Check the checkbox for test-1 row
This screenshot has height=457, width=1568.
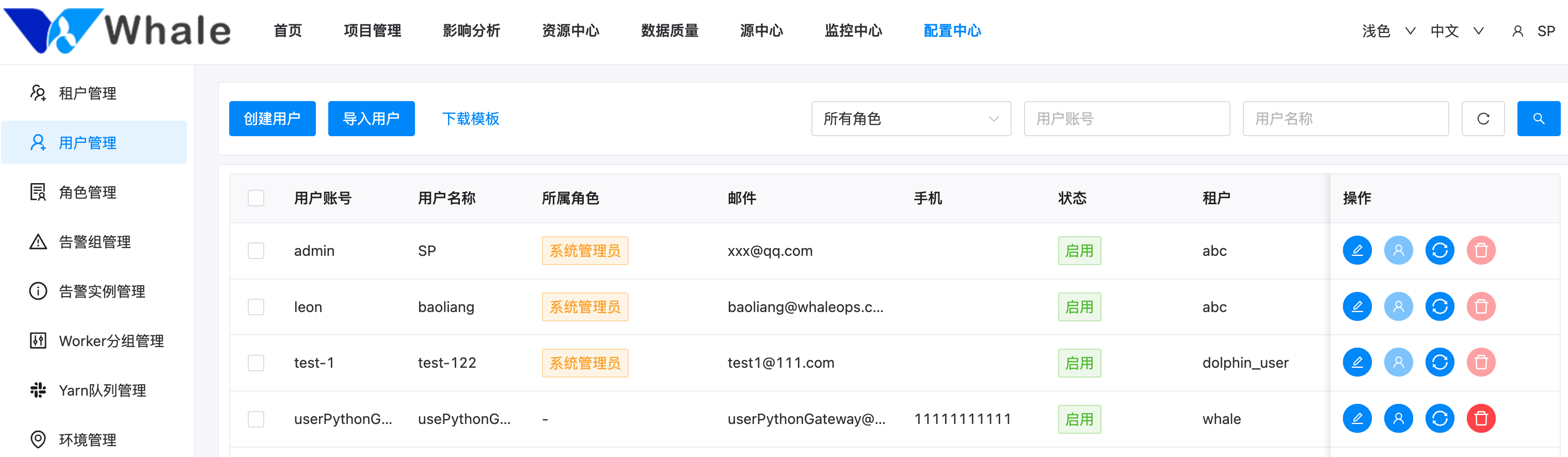click(255, 363)
